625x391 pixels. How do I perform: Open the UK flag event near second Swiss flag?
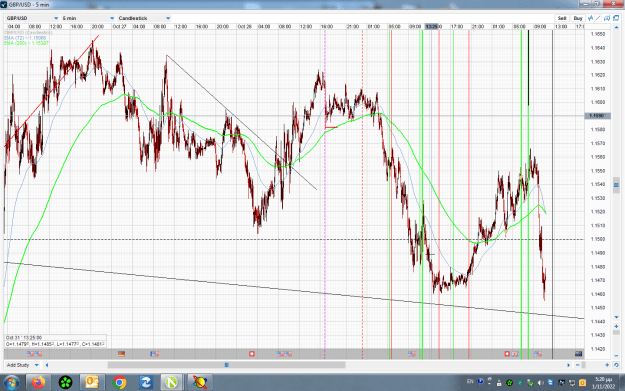click(515, 354)
